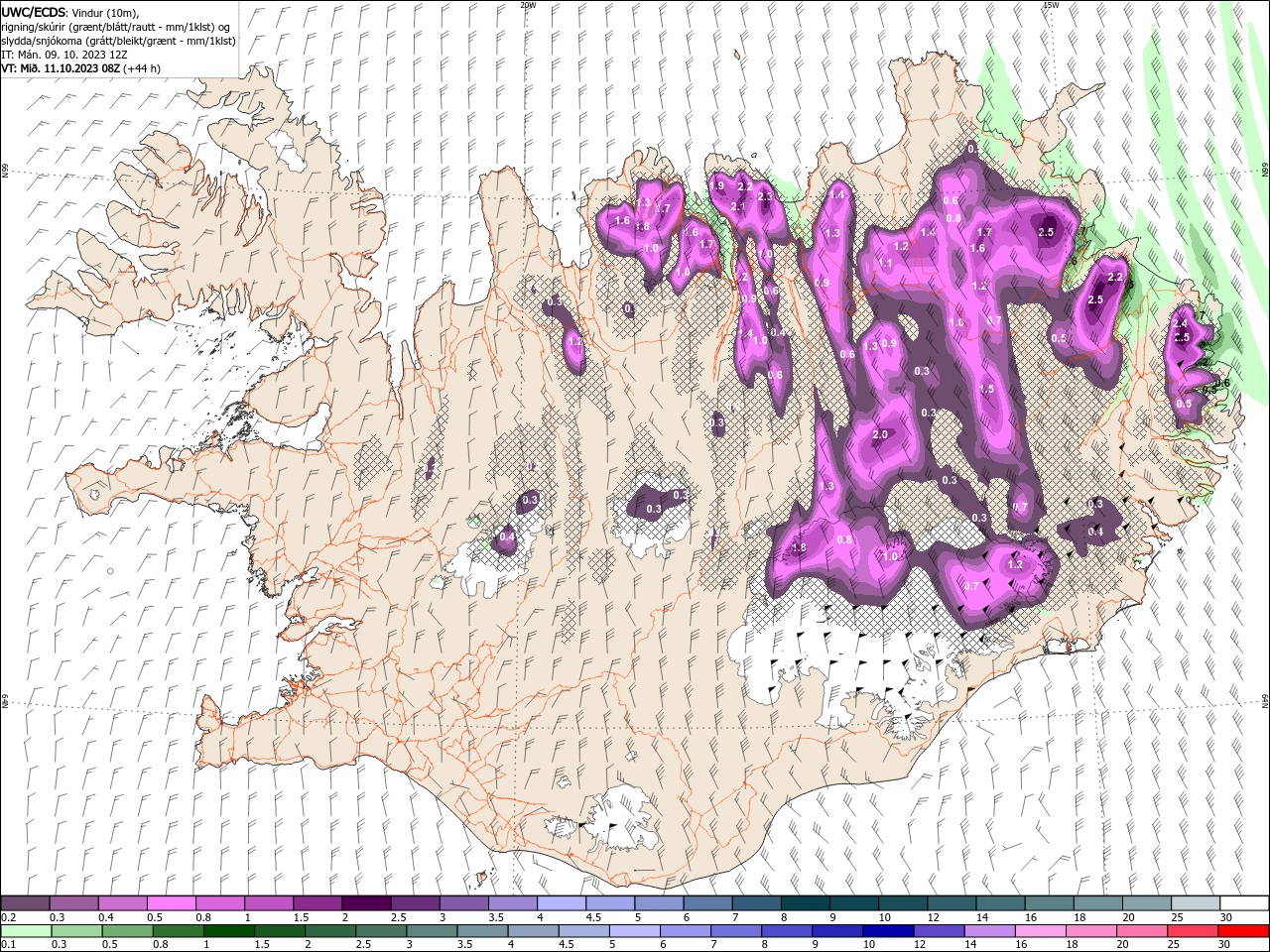Click the bright pink swatch in the upper legend
The height and width of the screenshot is (952, 1270).
[171, 903]
